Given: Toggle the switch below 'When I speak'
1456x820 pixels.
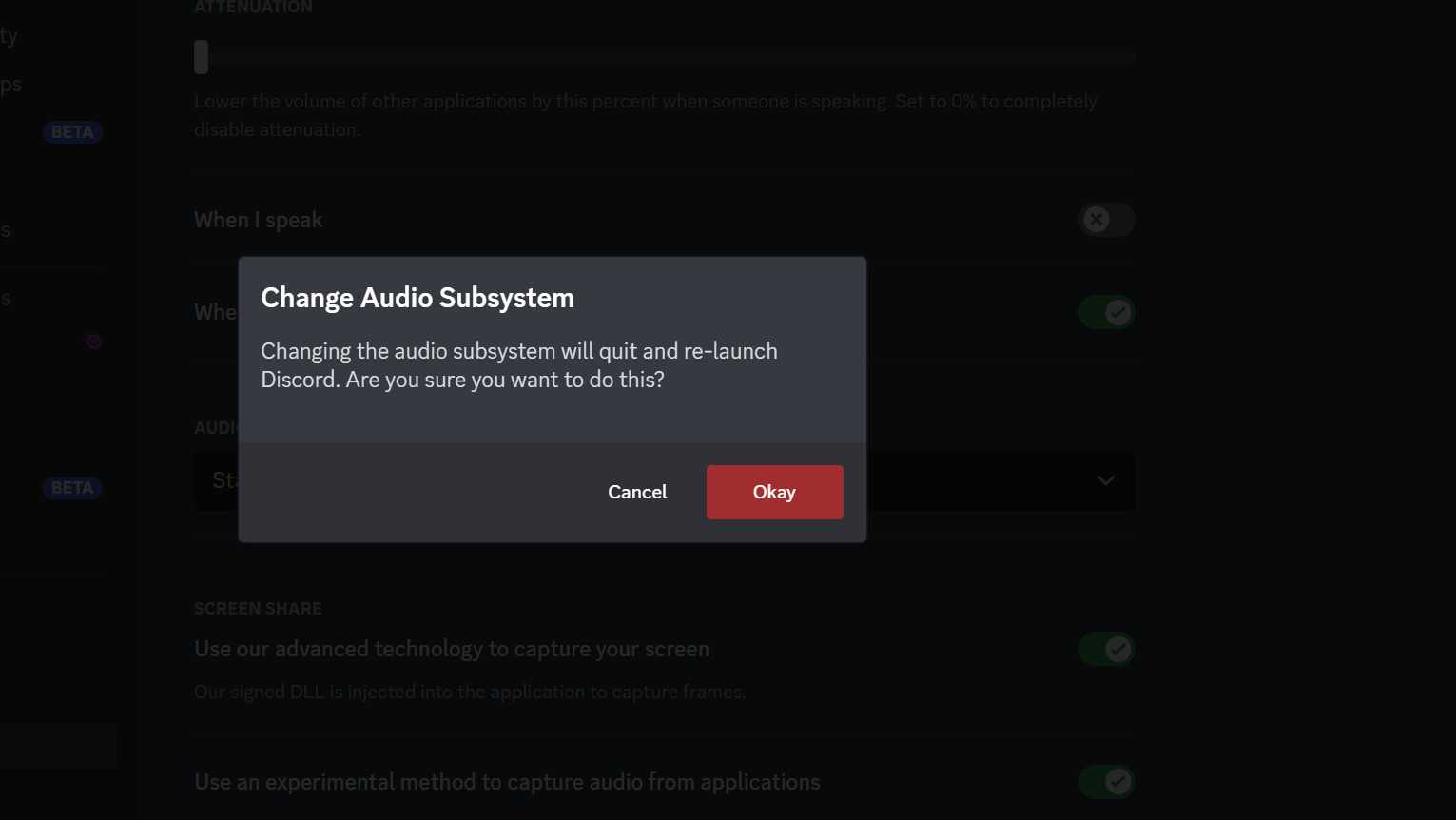Looking at the screenshot, I should click(x=1106, y=312).
